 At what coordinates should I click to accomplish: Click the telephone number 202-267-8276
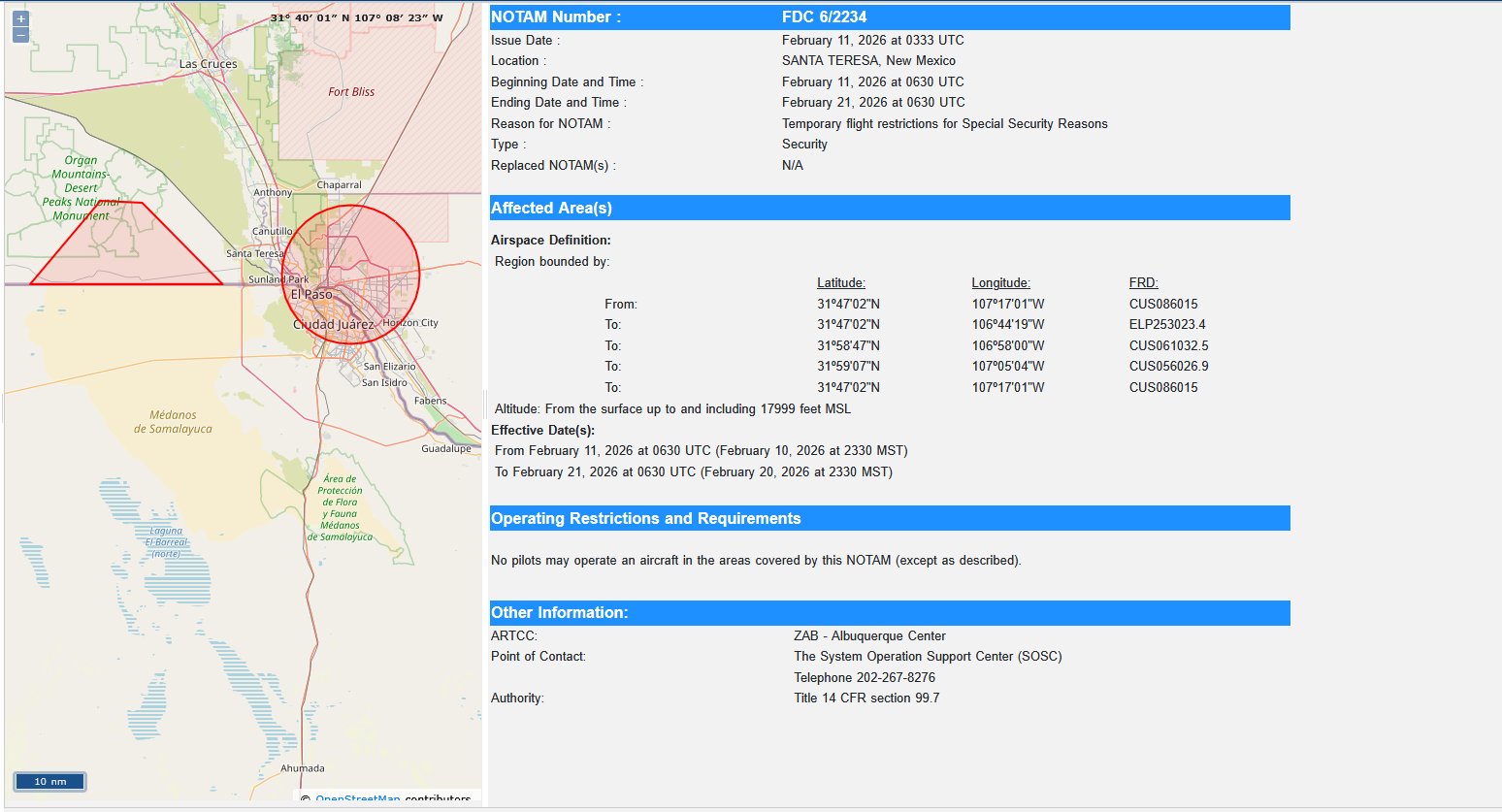pyautogui.click(x=865, y=677)
